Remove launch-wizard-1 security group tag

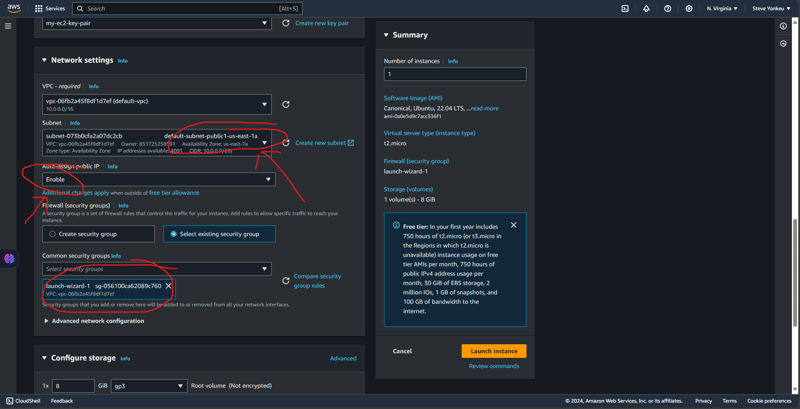coord(168,286)
